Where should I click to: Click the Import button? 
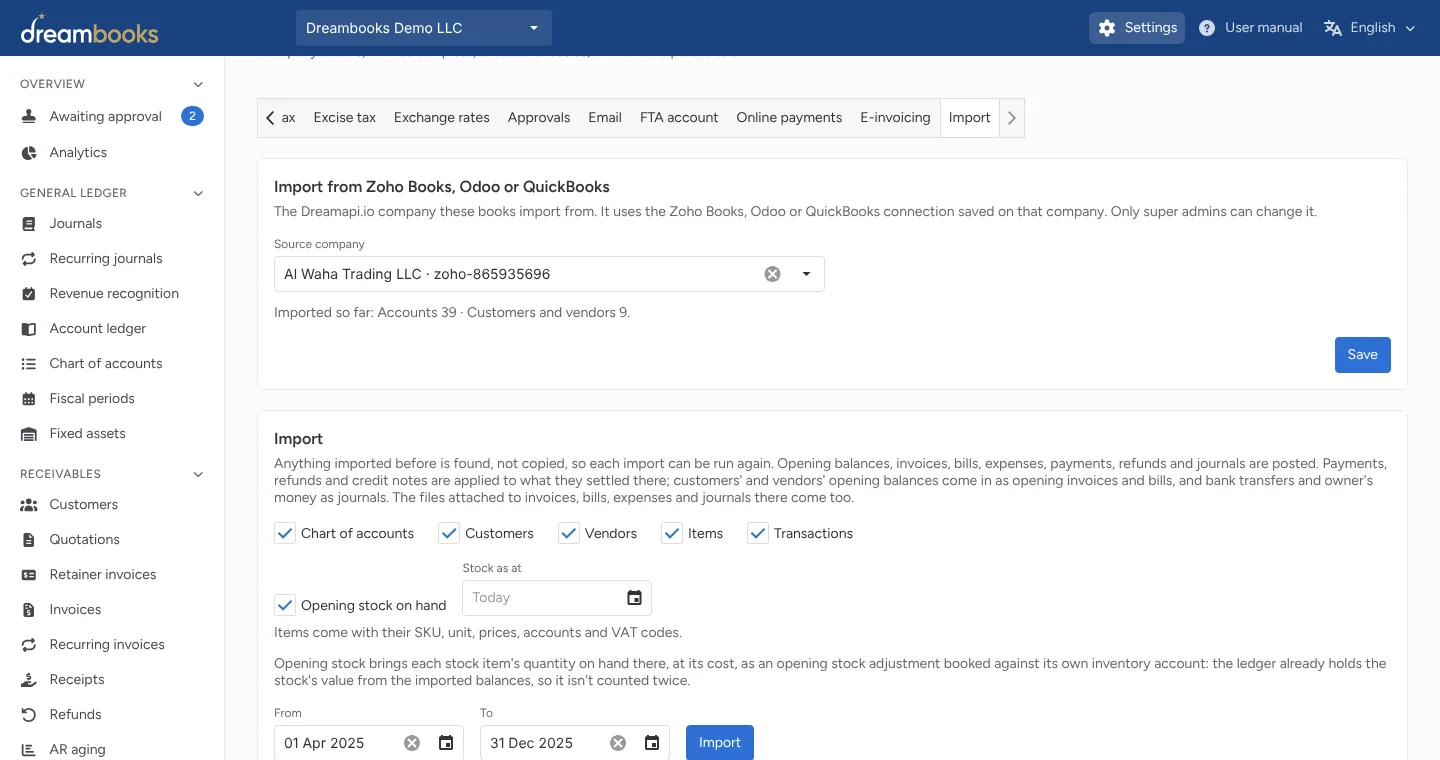click(x=720, y=743)
